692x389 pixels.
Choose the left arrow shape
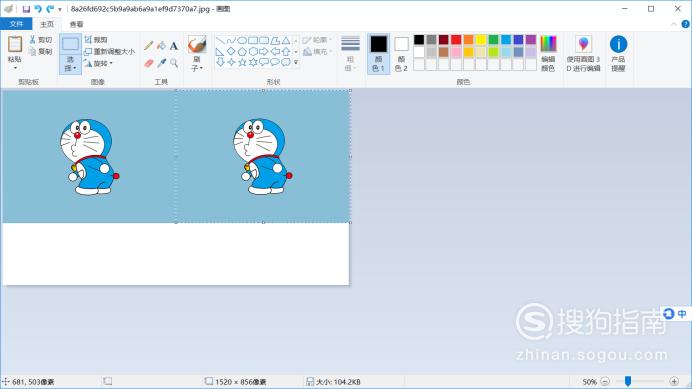(275, 52)
